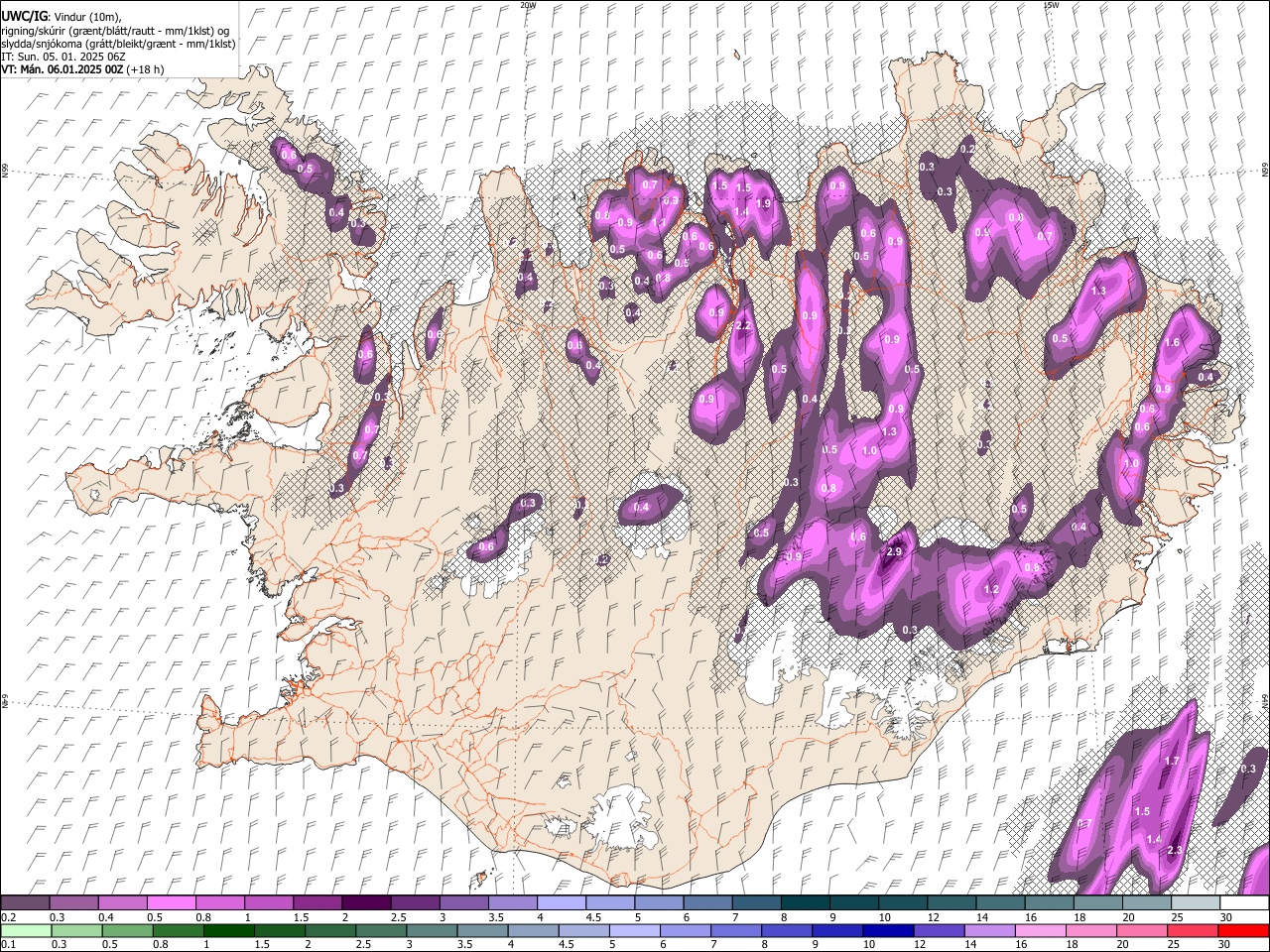This screenshot has height=952, width=1270.
Task: Select the valid time VT: Mán. 06.01.2025 00Z
Action: (x=62, y=69)
